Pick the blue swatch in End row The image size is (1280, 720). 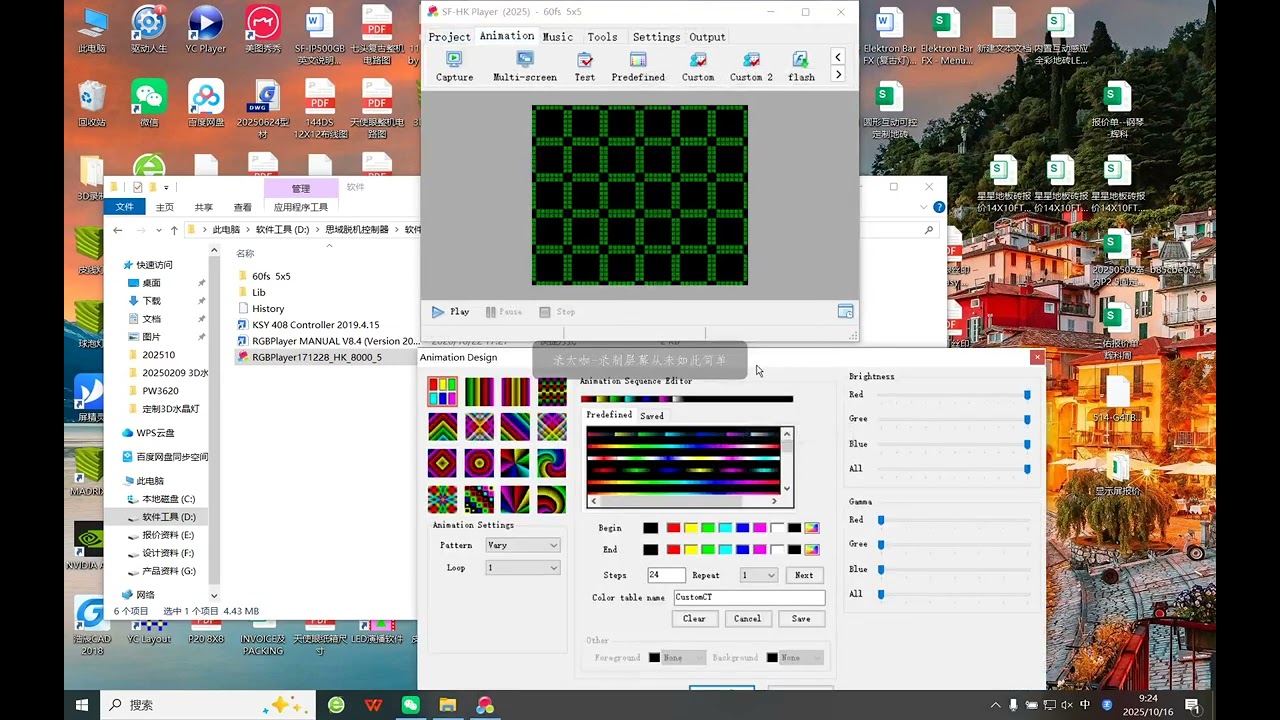[742, 549]
